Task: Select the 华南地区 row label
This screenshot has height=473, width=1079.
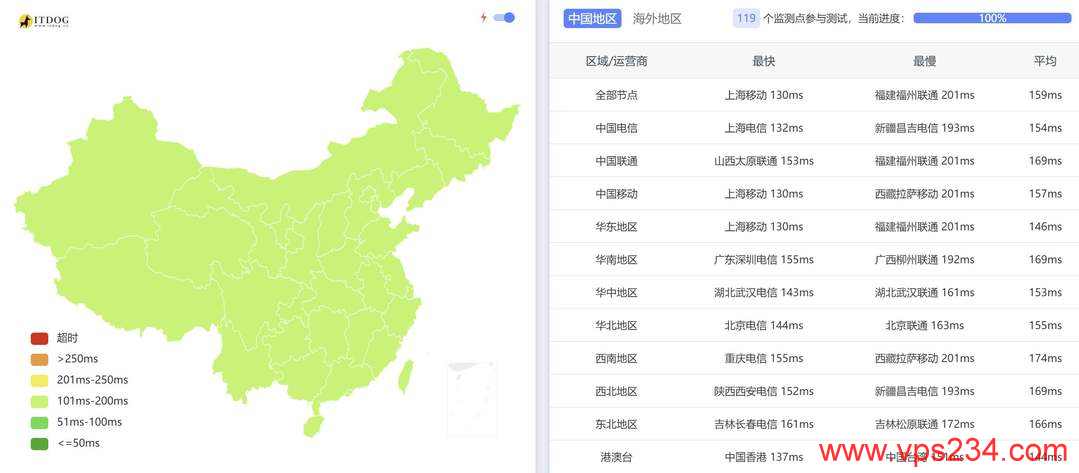Action: 617,260
